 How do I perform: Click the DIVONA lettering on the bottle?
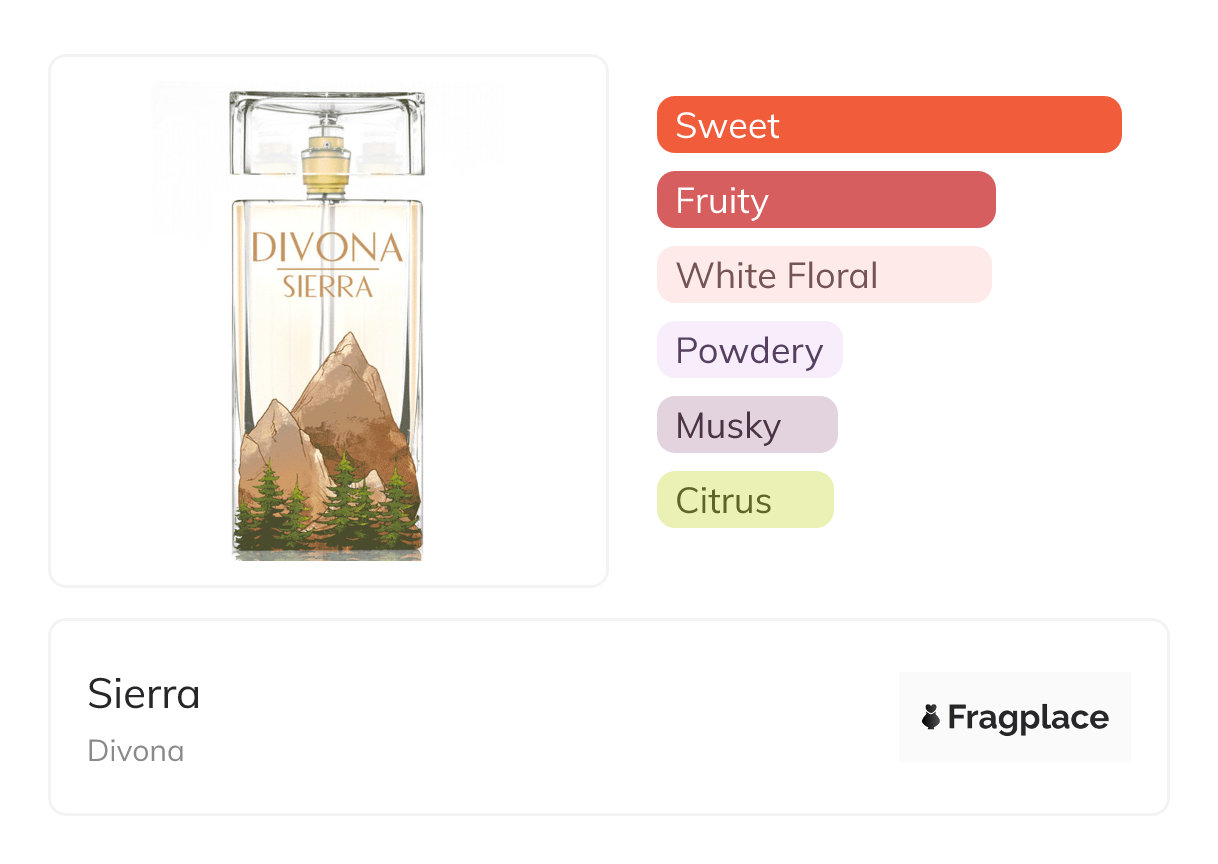point(327,248)
